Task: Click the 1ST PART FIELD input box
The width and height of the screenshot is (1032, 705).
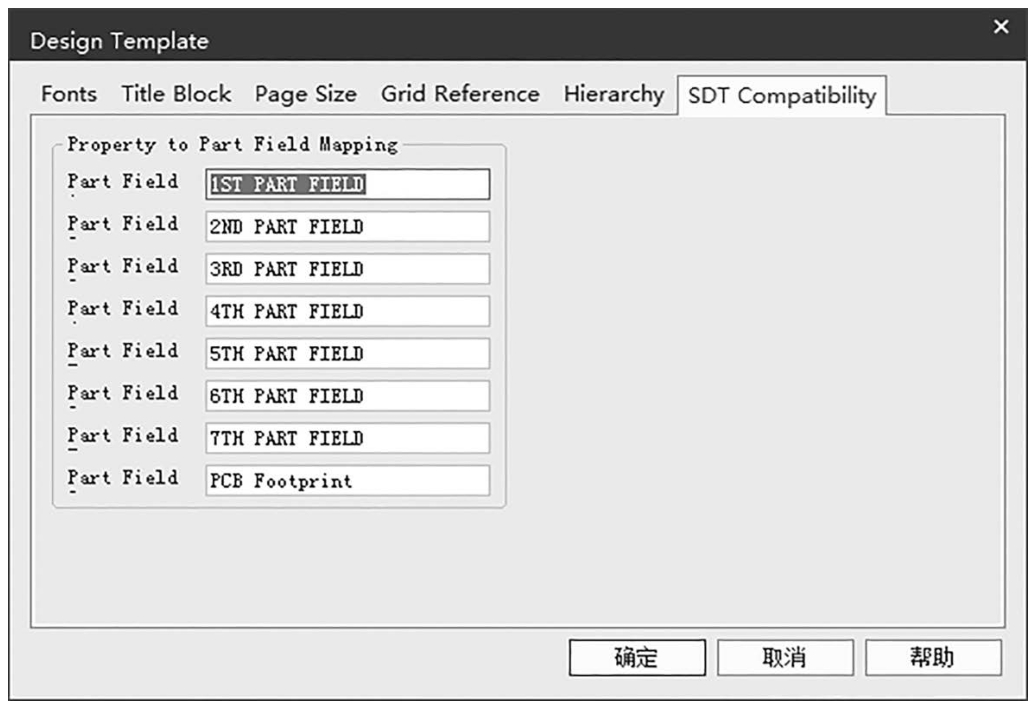Action: [x=348, y=184]
